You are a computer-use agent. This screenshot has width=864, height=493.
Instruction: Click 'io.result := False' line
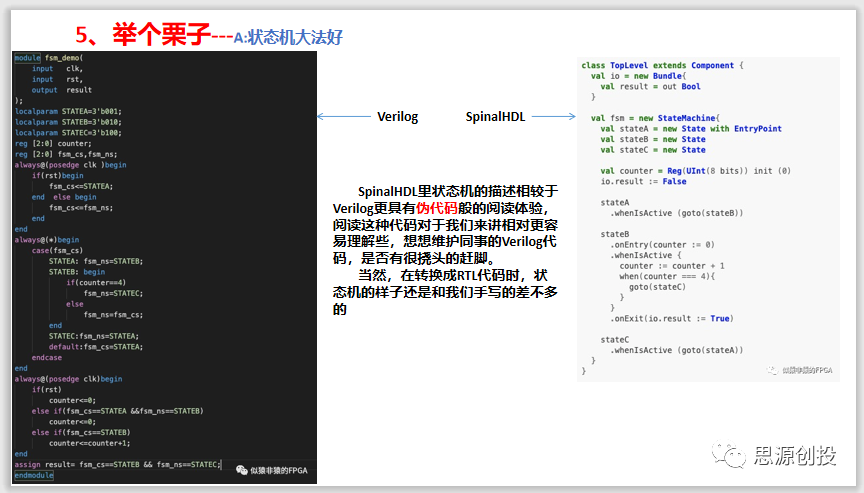pos(644,182)
